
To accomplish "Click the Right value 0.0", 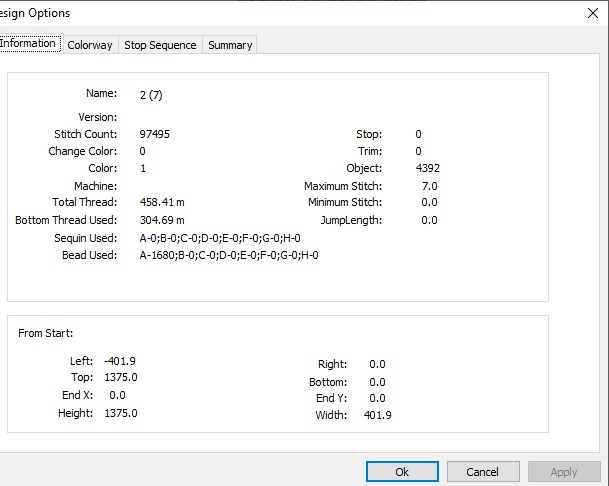I will click(378, 364).
